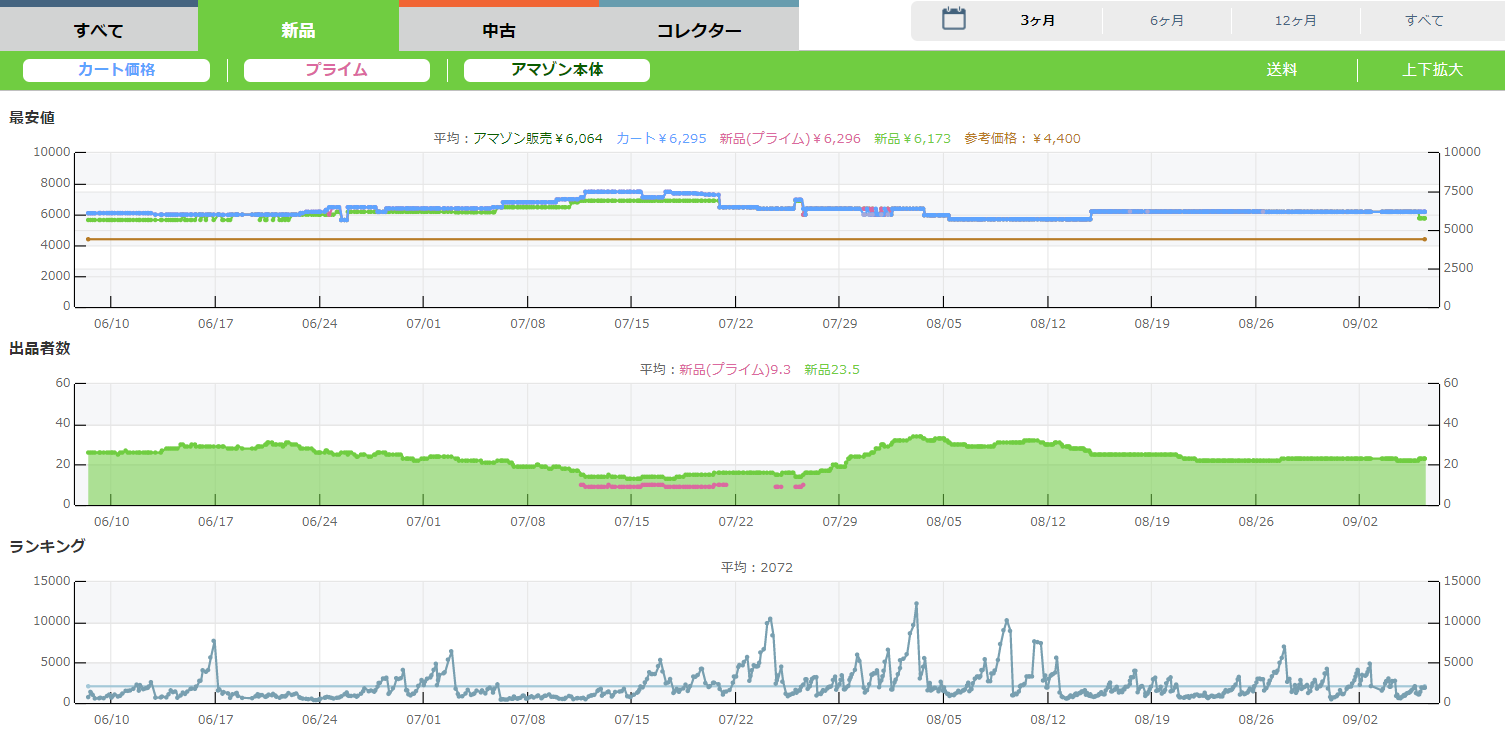Click the 送料 button
This screenshot has width=1505, height=734.
coord(1281,70)
